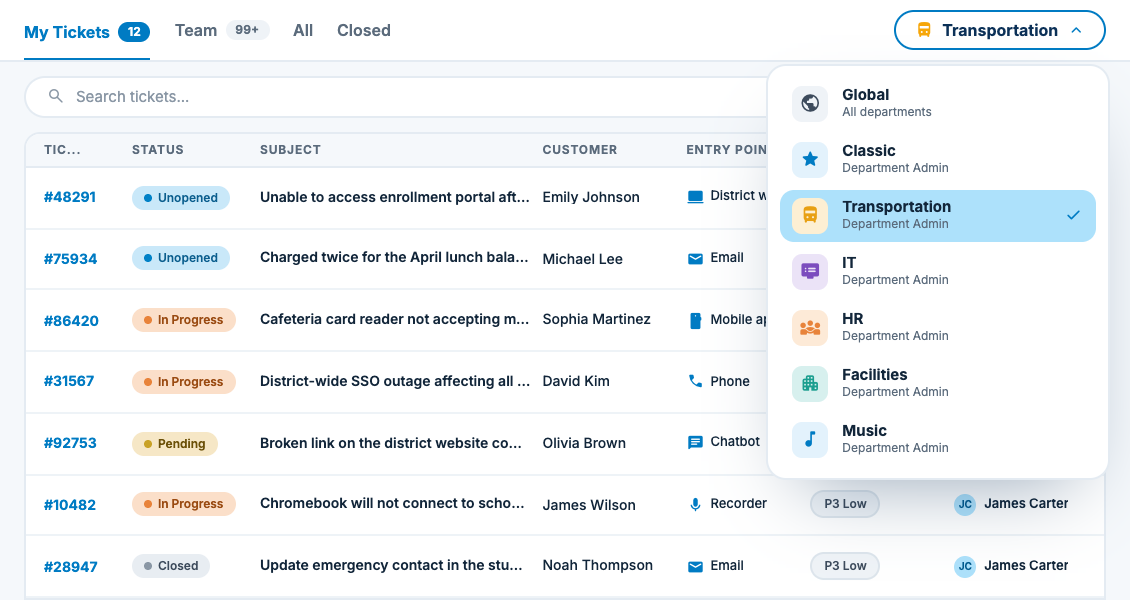Sort by the STATUS column header
Viewport: 1130px width, 600px height.
click(x=158, y=150)
